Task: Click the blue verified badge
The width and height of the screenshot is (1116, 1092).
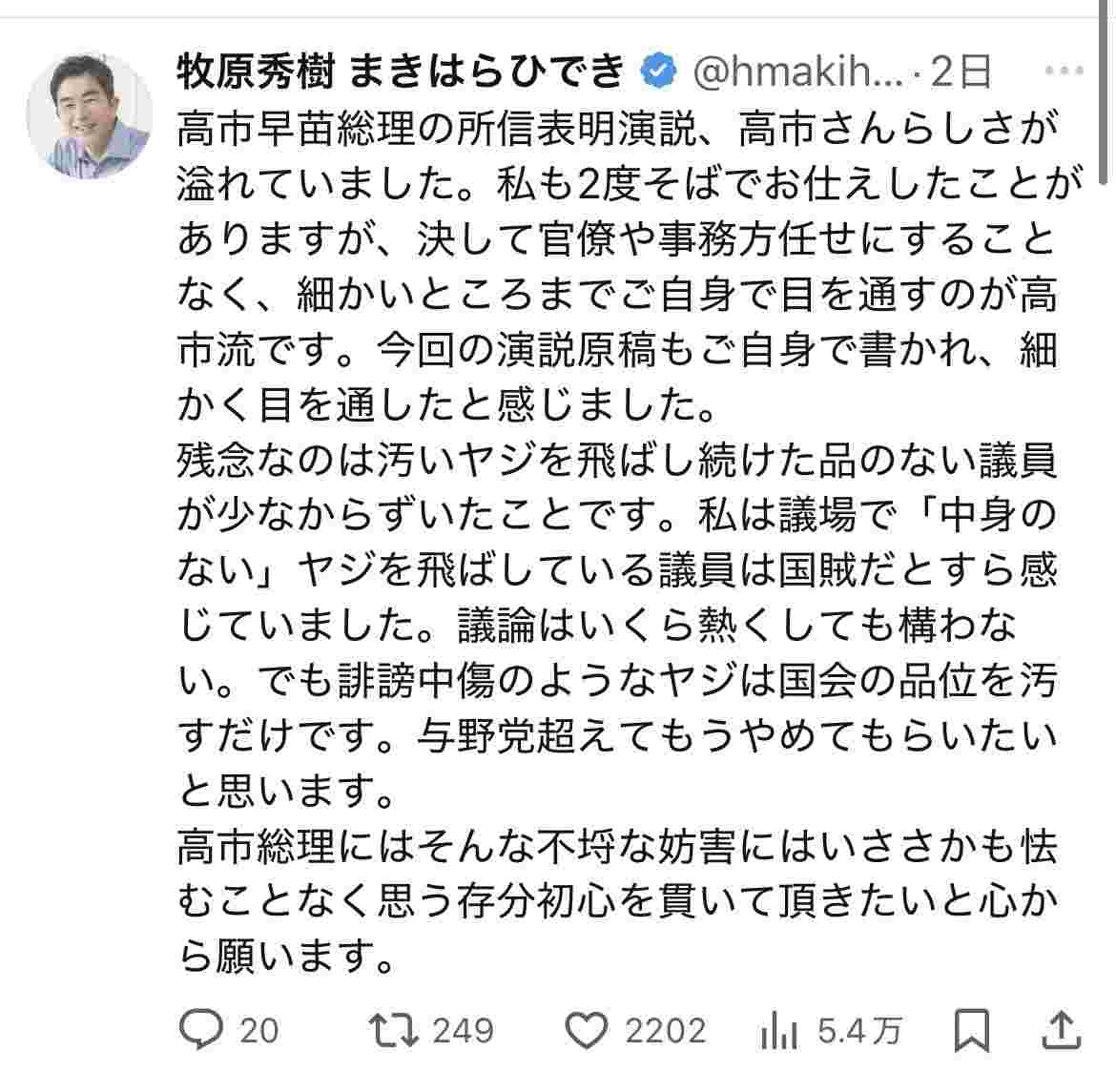Action: 660,72
